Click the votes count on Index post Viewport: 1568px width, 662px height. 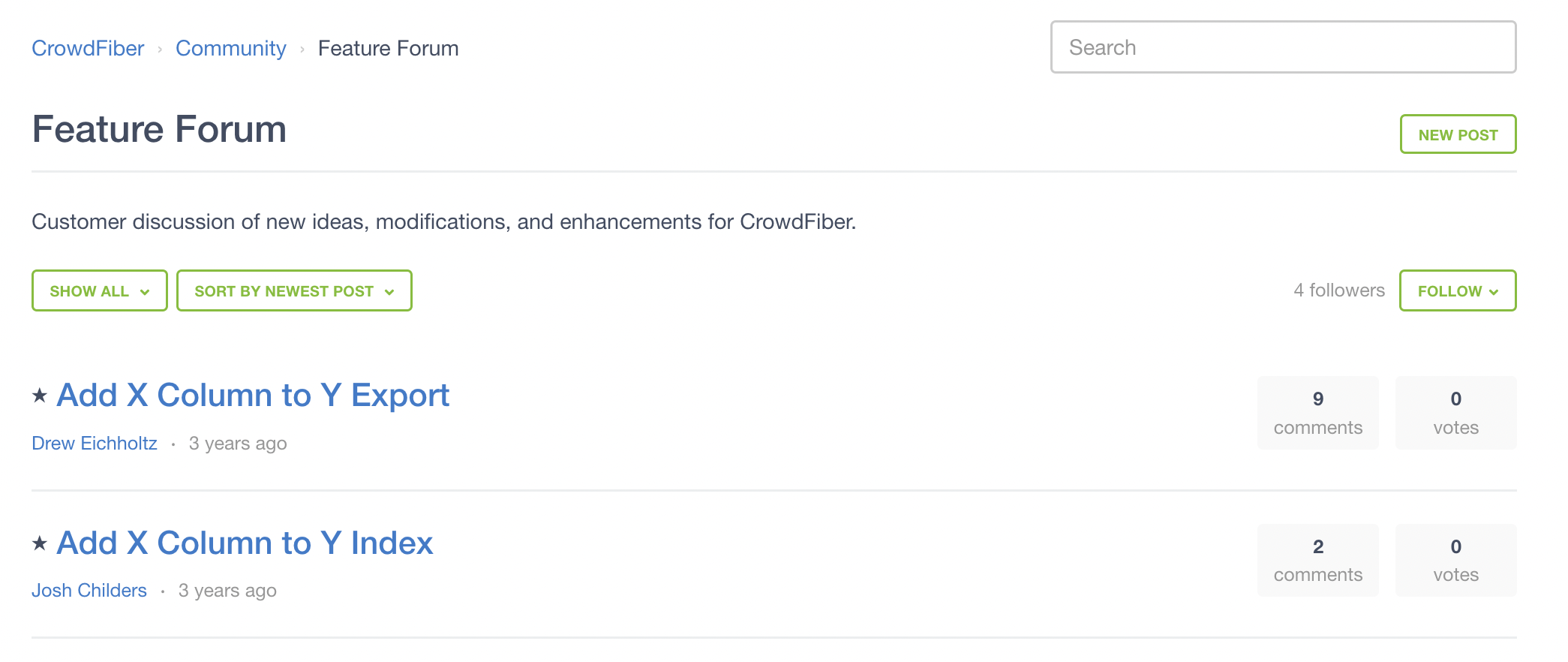point(1455,560)
